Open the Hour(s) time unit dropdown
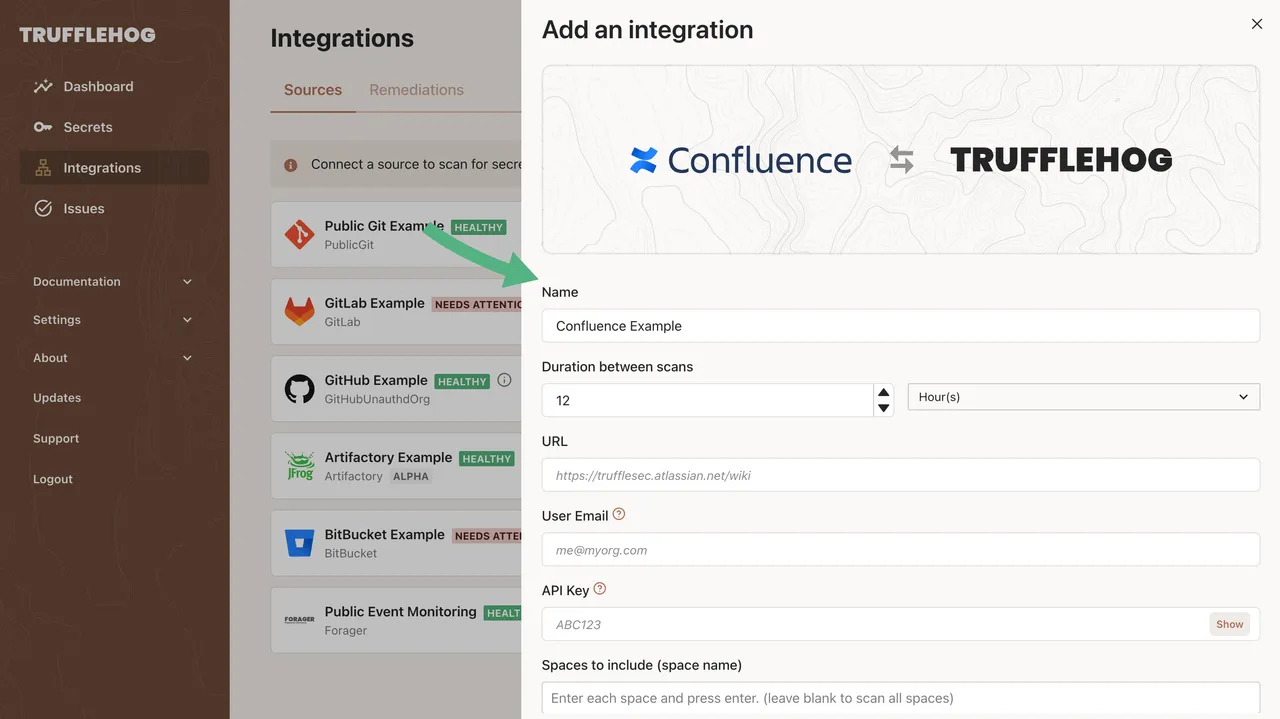 click(1082, 396)
